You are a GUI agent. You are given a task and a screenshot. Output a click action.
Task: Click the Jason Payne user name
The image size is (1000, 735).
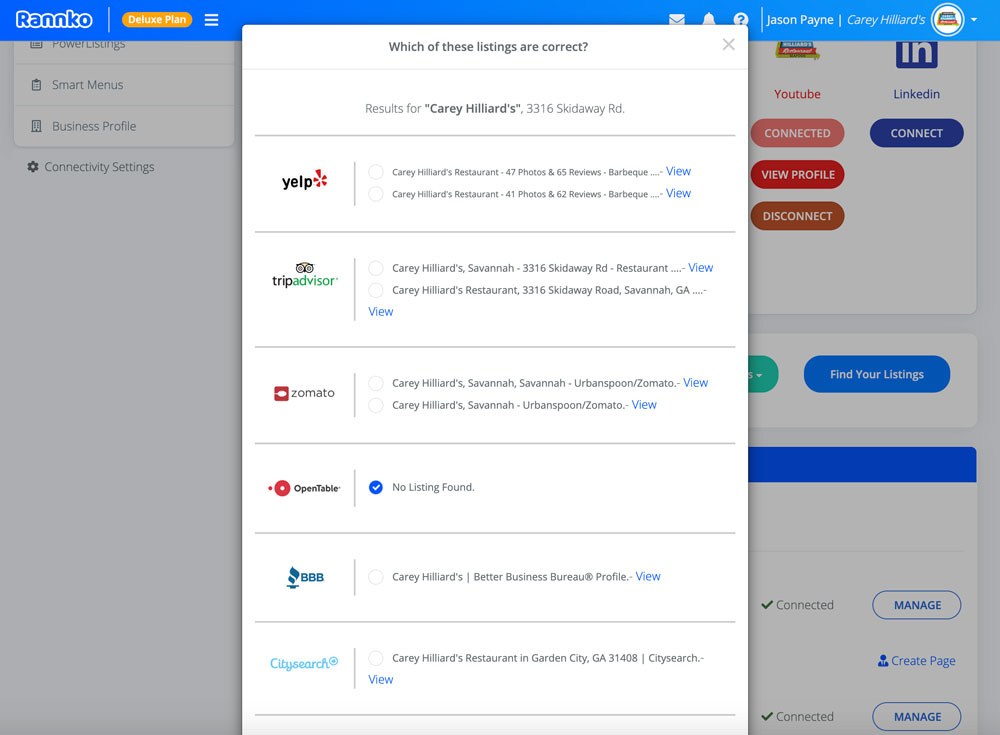click(800, 20)
